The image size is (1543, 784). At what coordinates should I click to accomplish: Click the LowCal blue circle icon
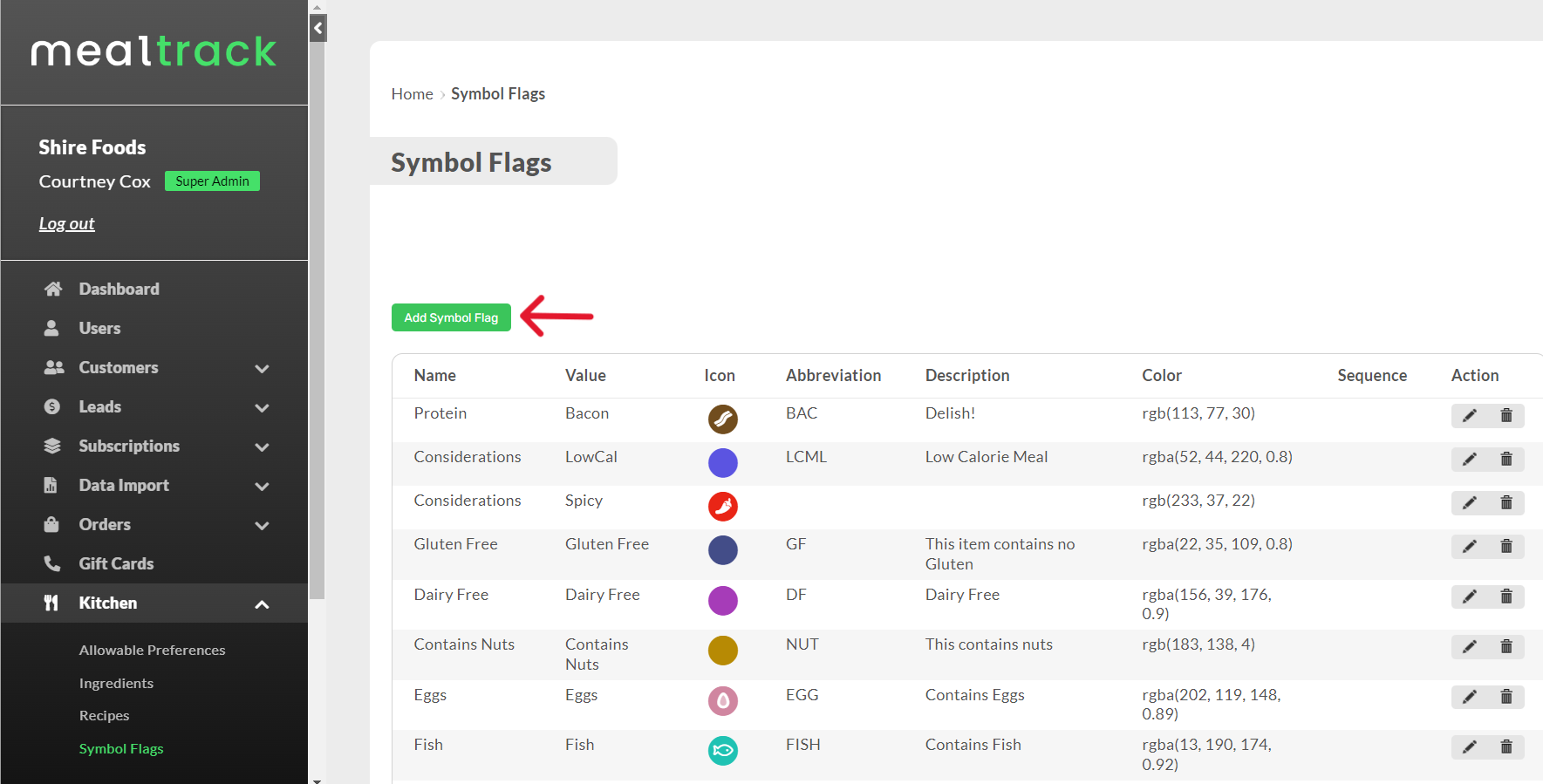point(723,463)
